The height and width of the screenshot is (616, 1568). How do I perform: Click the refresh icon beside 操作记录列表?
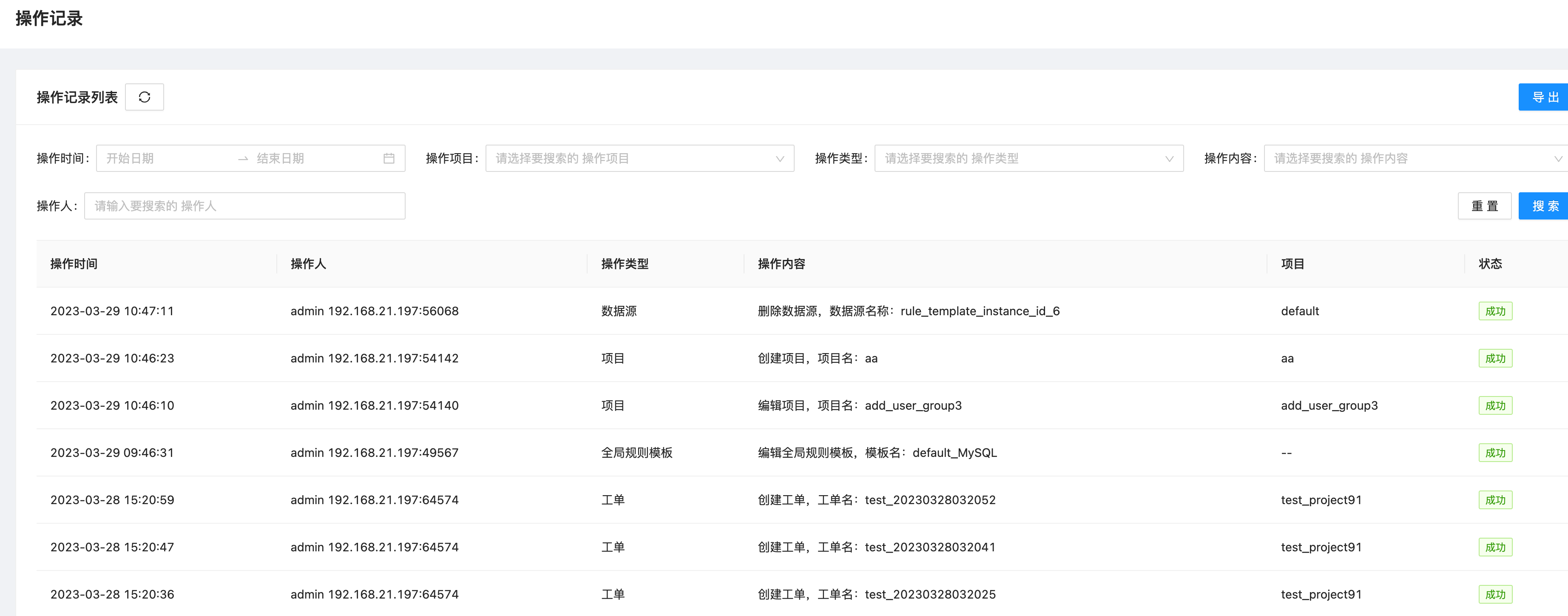144,97
